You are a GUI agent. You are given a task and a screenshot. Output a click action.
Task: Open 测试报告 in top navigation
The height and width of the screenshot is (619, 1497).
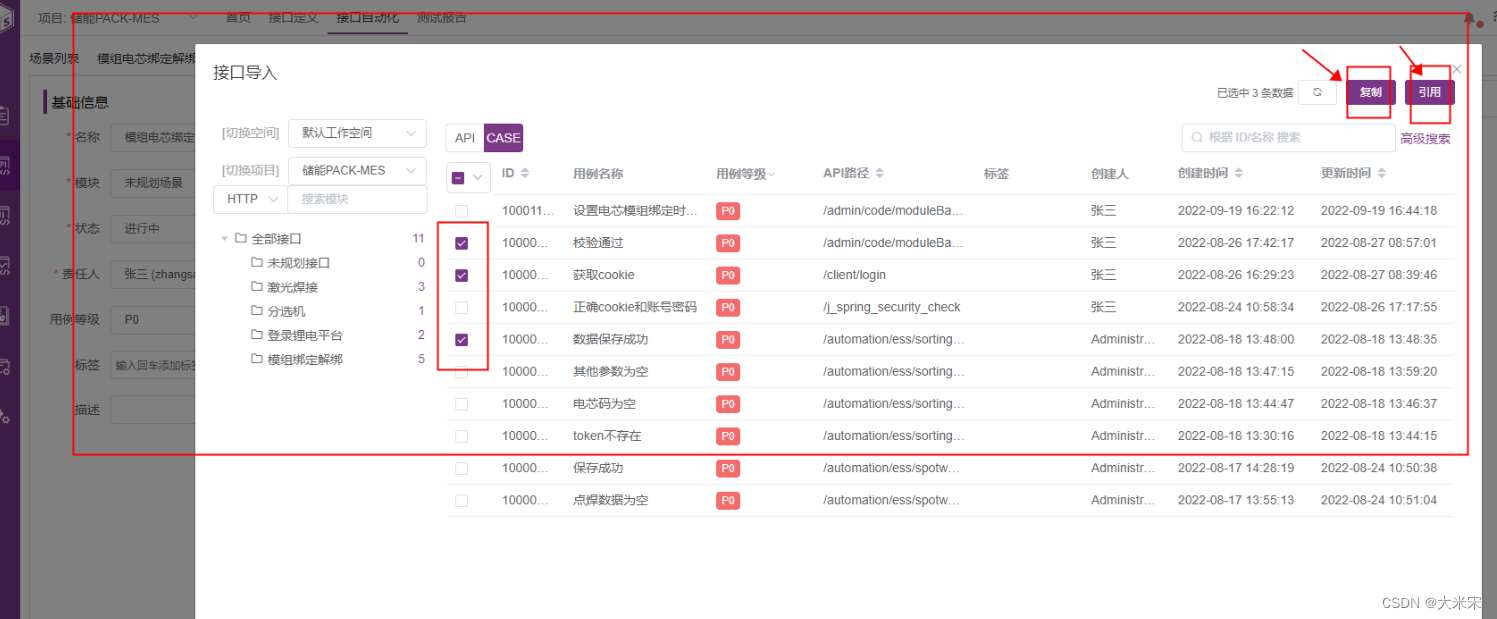(441, 18)
